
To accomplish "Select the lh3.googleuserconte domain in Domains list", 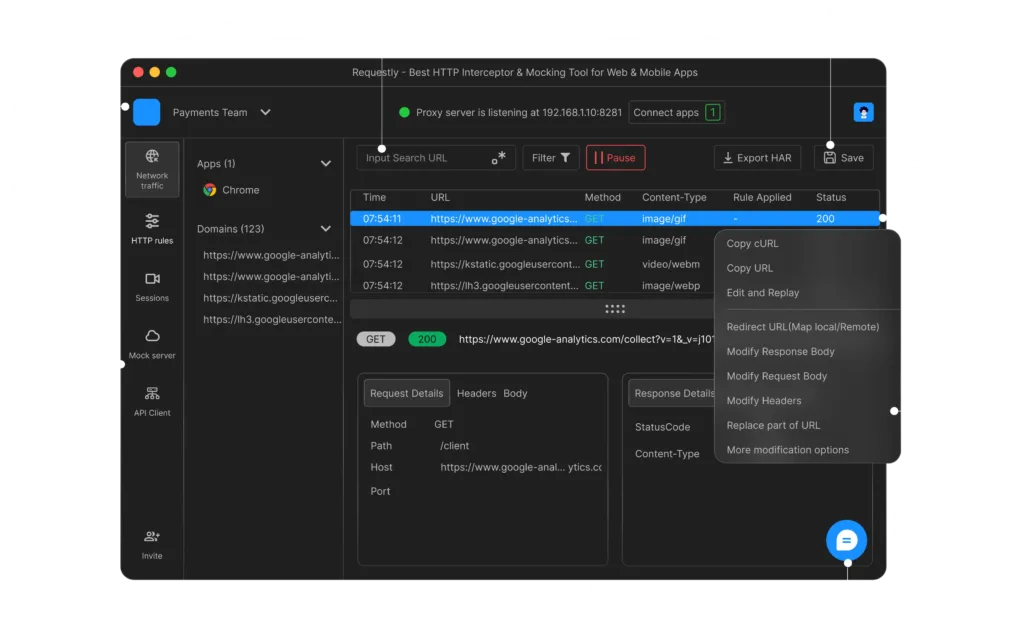I will point(272,320).
